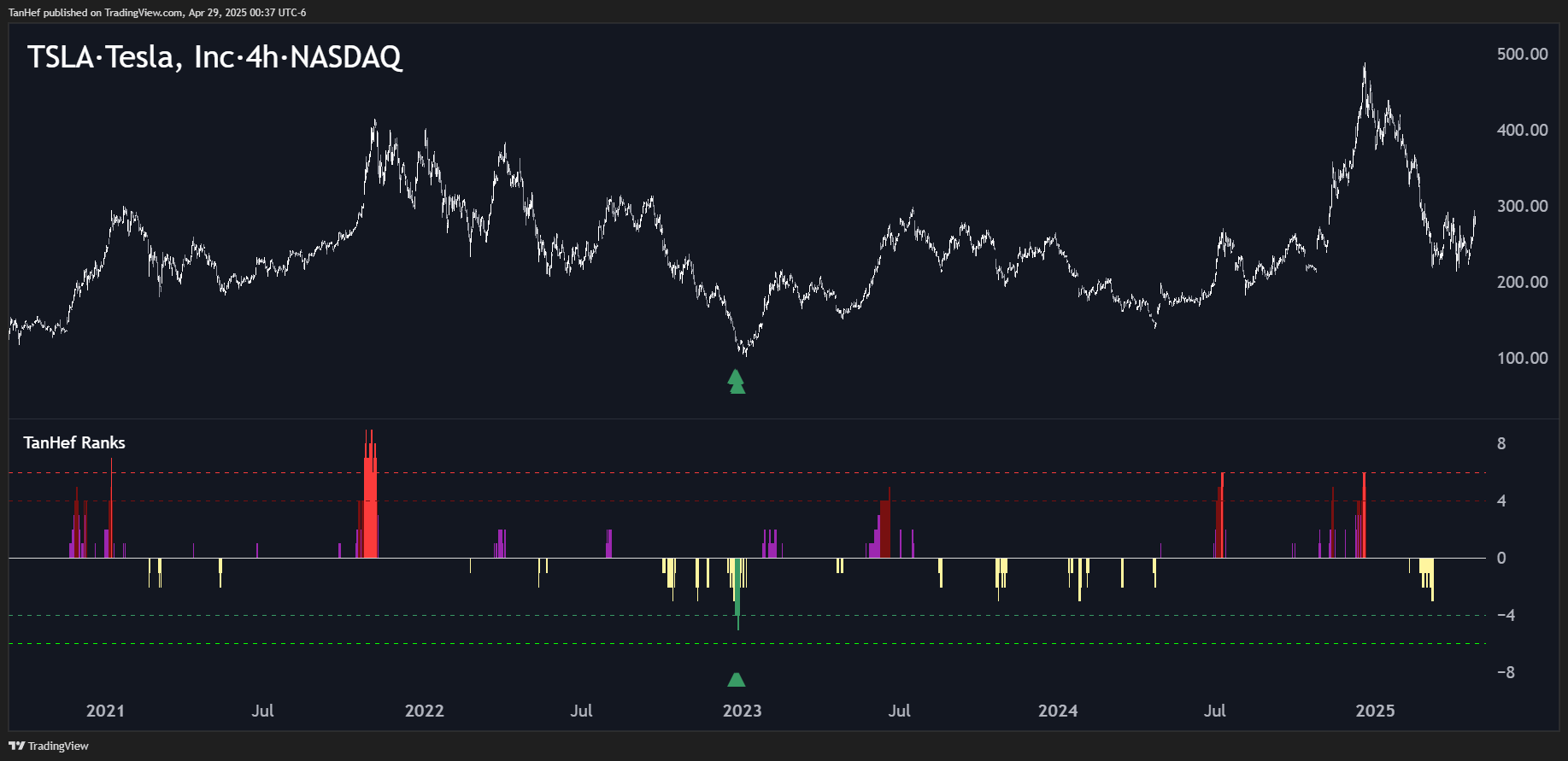Click the 200.00 price axis label
Image resolution: width=1568 pixels, height=761 pixels.
1522,282
